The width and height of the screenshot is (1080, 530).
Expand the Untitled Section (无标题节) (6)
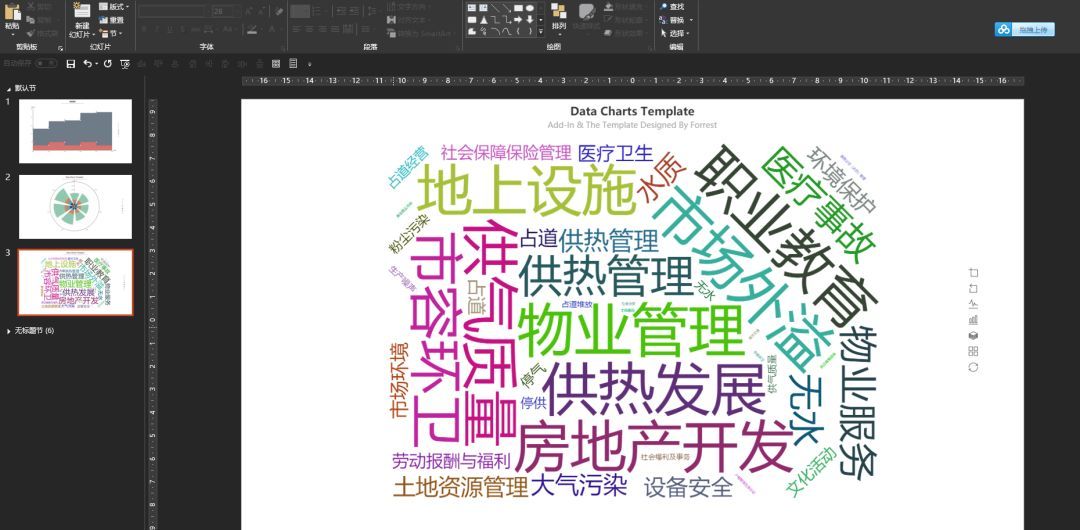tap(32, 331)
